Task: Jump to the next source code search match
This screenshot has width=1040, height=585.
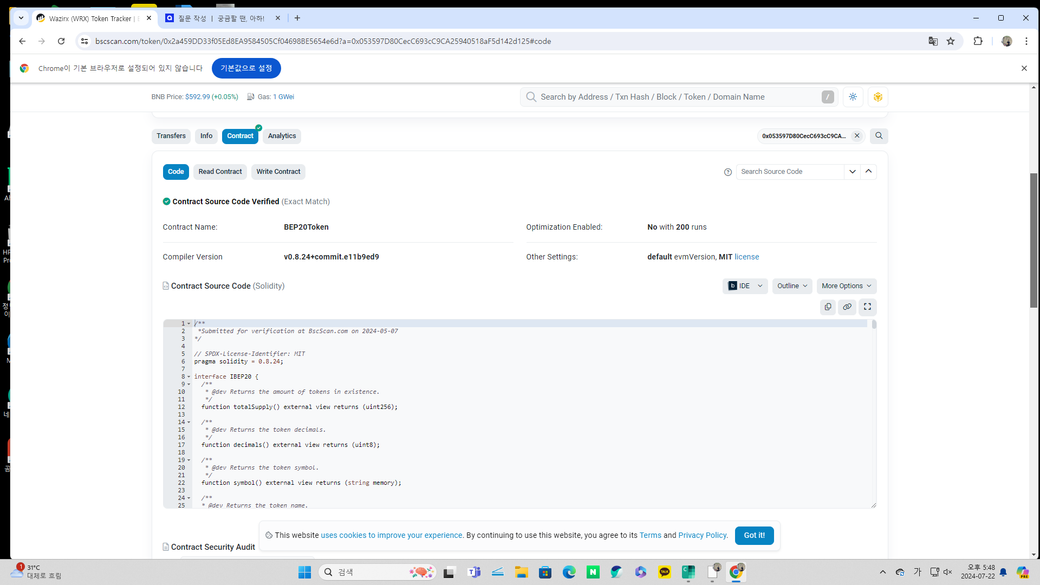Action: (852, 172)
